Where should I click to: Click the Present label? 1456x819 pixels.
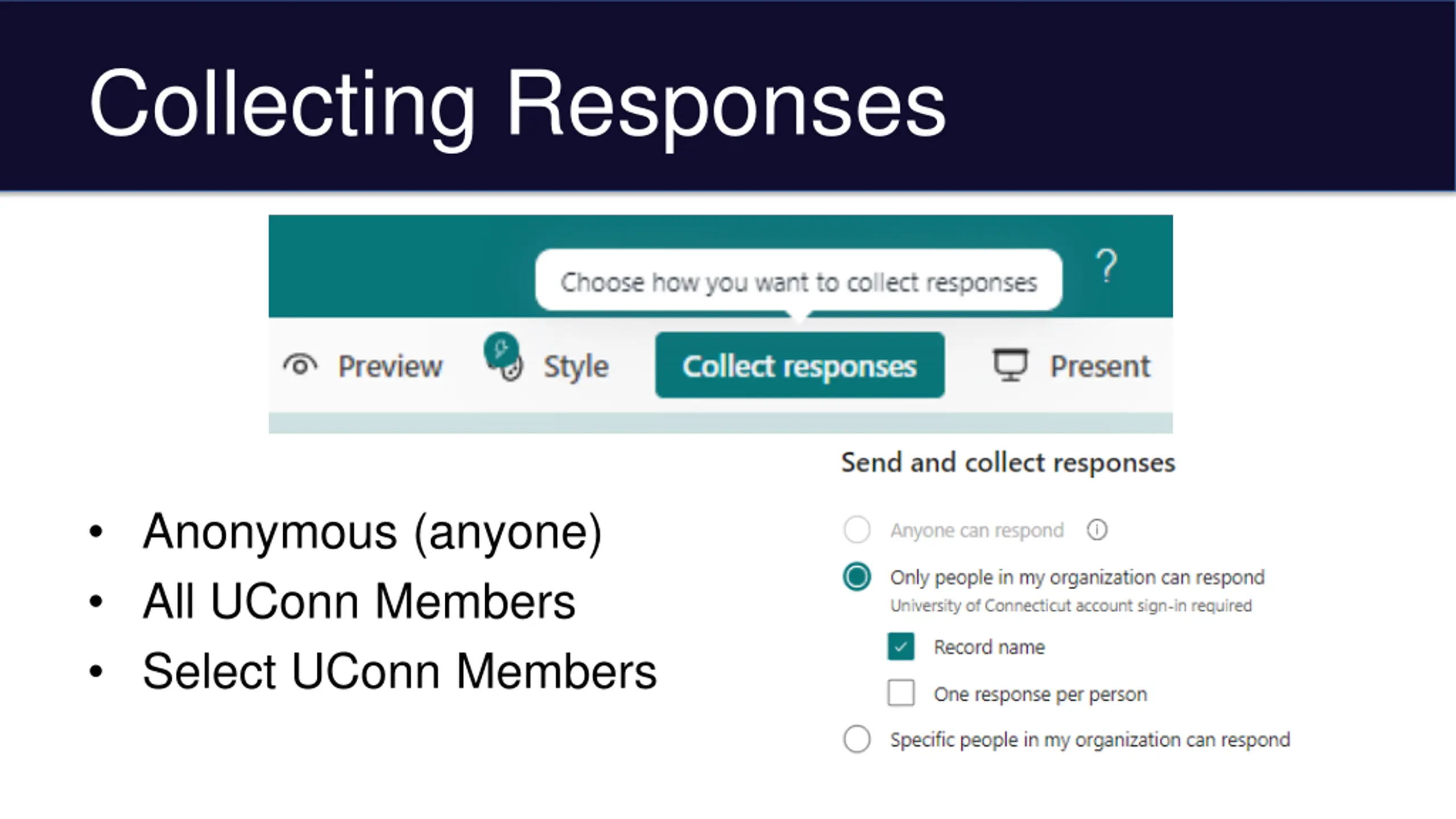[x=1100, y=366]
